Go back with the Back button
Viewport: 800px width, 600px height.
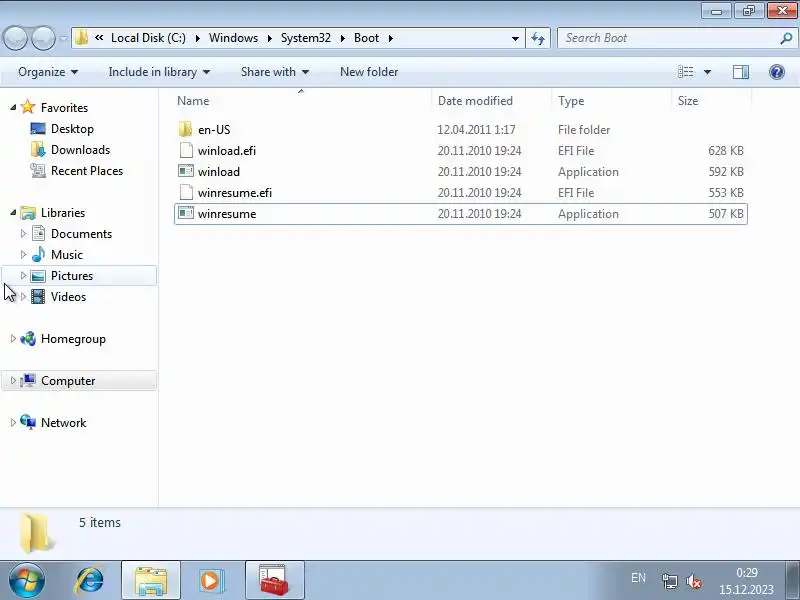click(15, 38)
